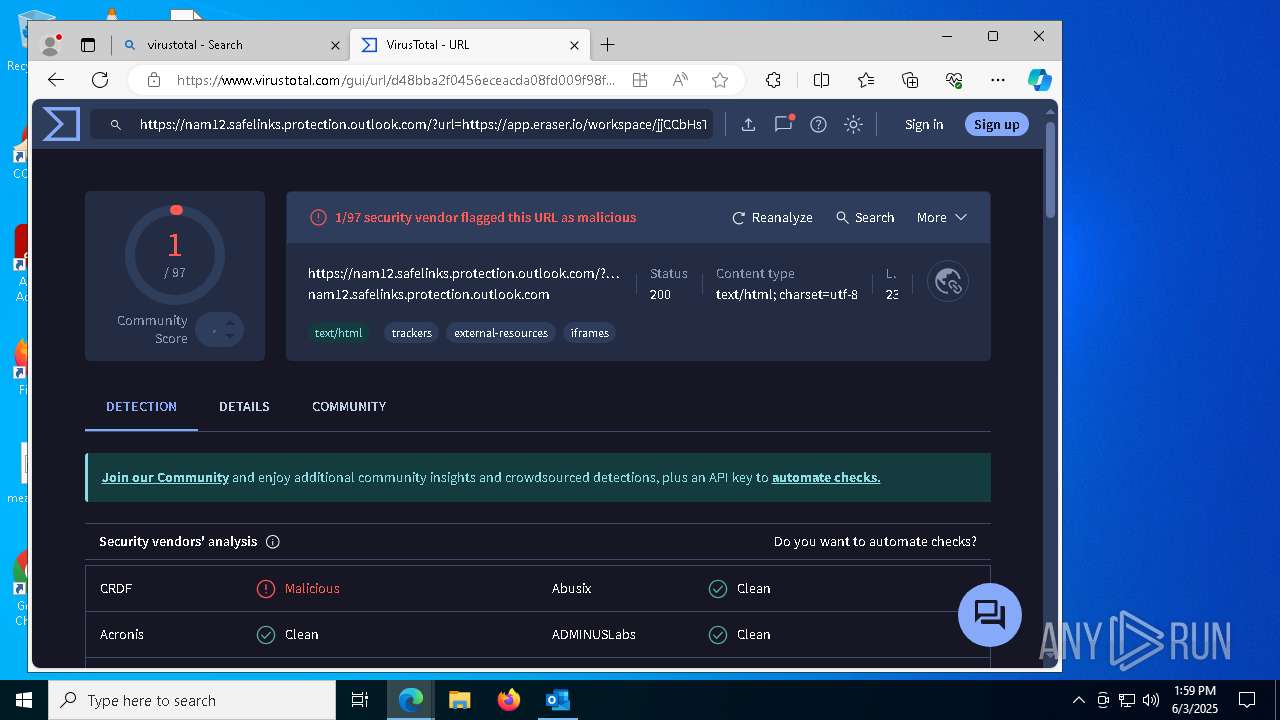Open a new browser tab

[x=607, y=45]
